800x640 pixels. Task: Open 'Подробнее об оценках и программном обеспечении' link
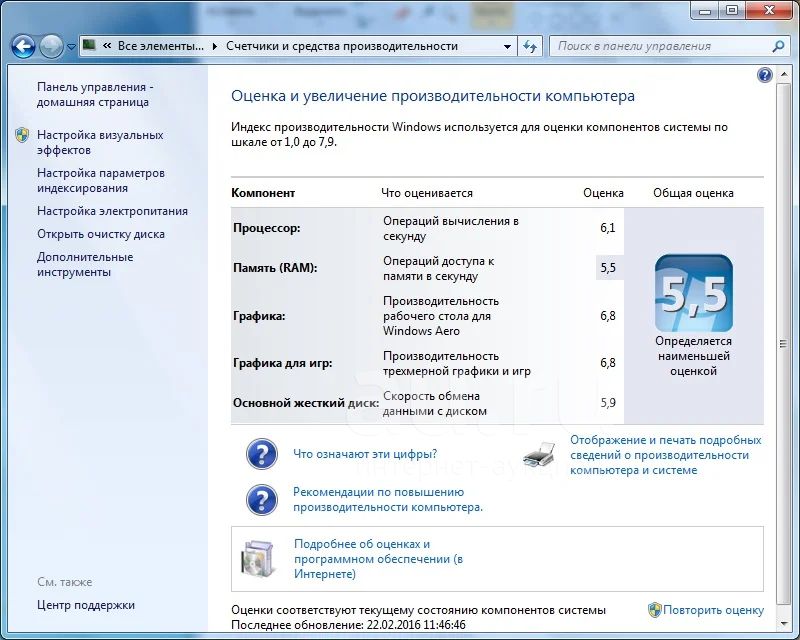click(x=379, y=559)
